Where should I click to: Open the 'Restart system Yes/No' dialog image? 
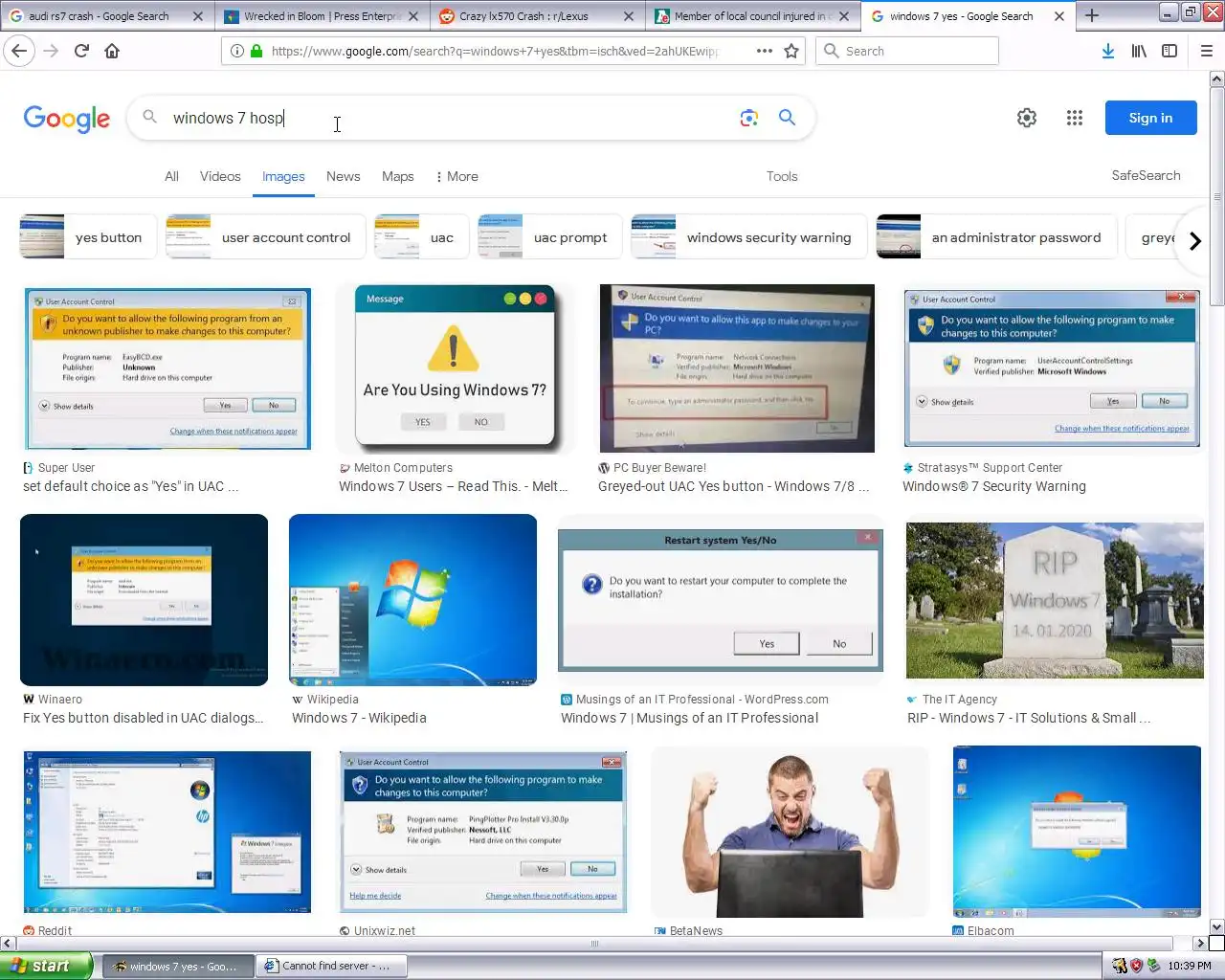click(x=721, y=600)
